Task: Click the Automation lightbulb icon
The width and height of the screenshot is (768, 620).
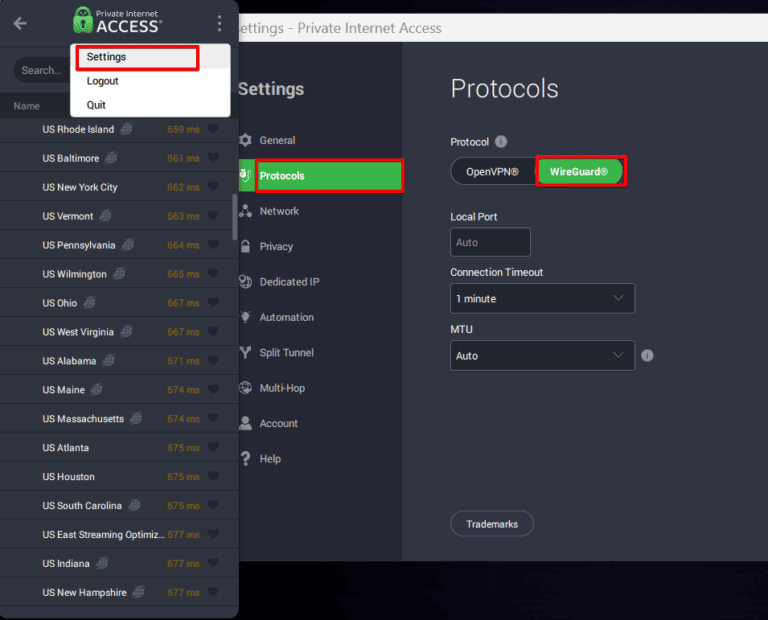Action: (245, 317)
